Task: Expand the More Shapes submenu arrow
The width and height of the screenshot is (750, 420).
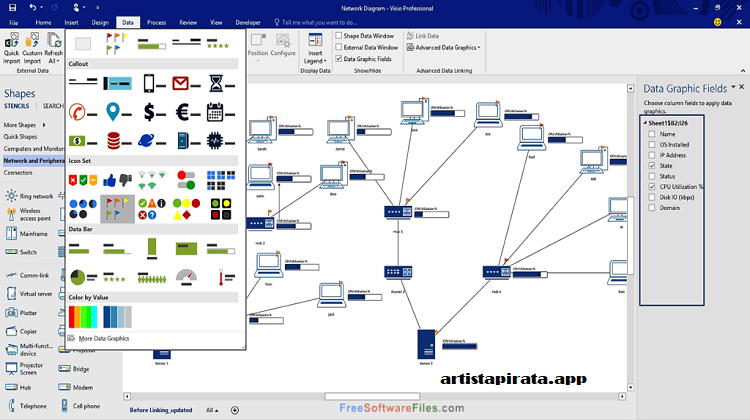Action: pyautogui.click(x=44, y=125)
